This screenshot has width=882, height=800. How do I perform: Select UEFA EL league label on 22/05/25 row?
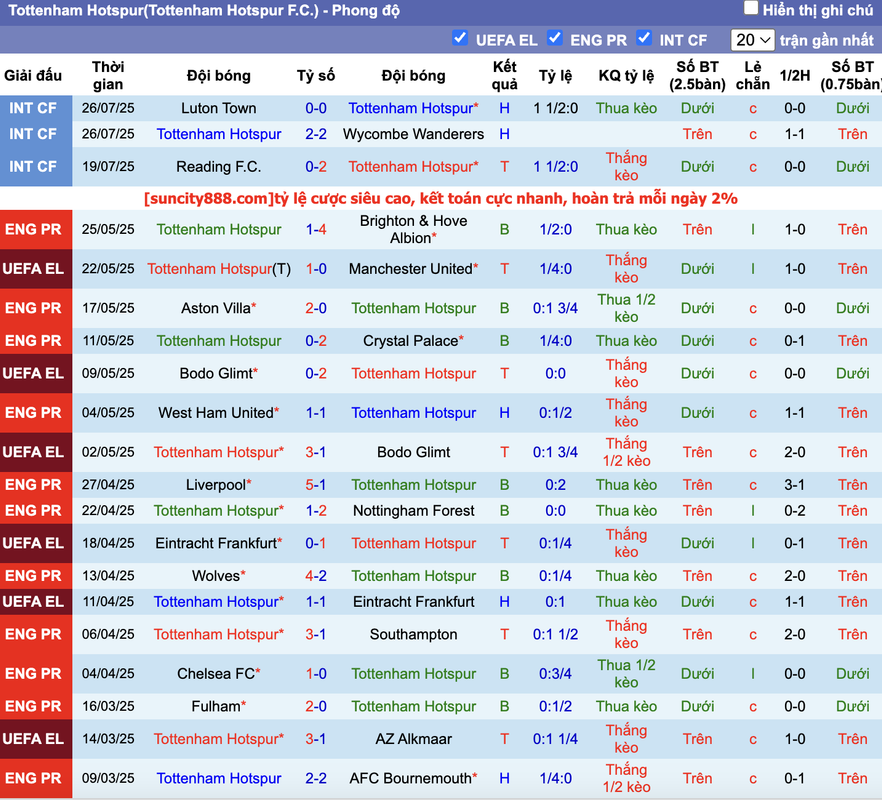coord(35,269)
